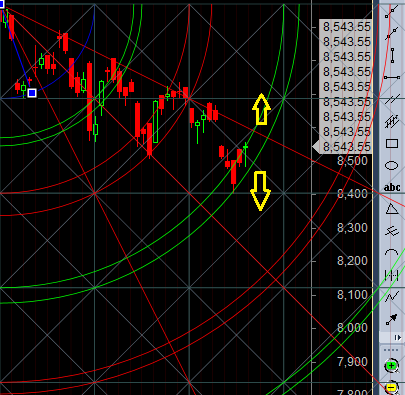Select the arc drawing tool
The image size is (405, 395).
point(392,252)
